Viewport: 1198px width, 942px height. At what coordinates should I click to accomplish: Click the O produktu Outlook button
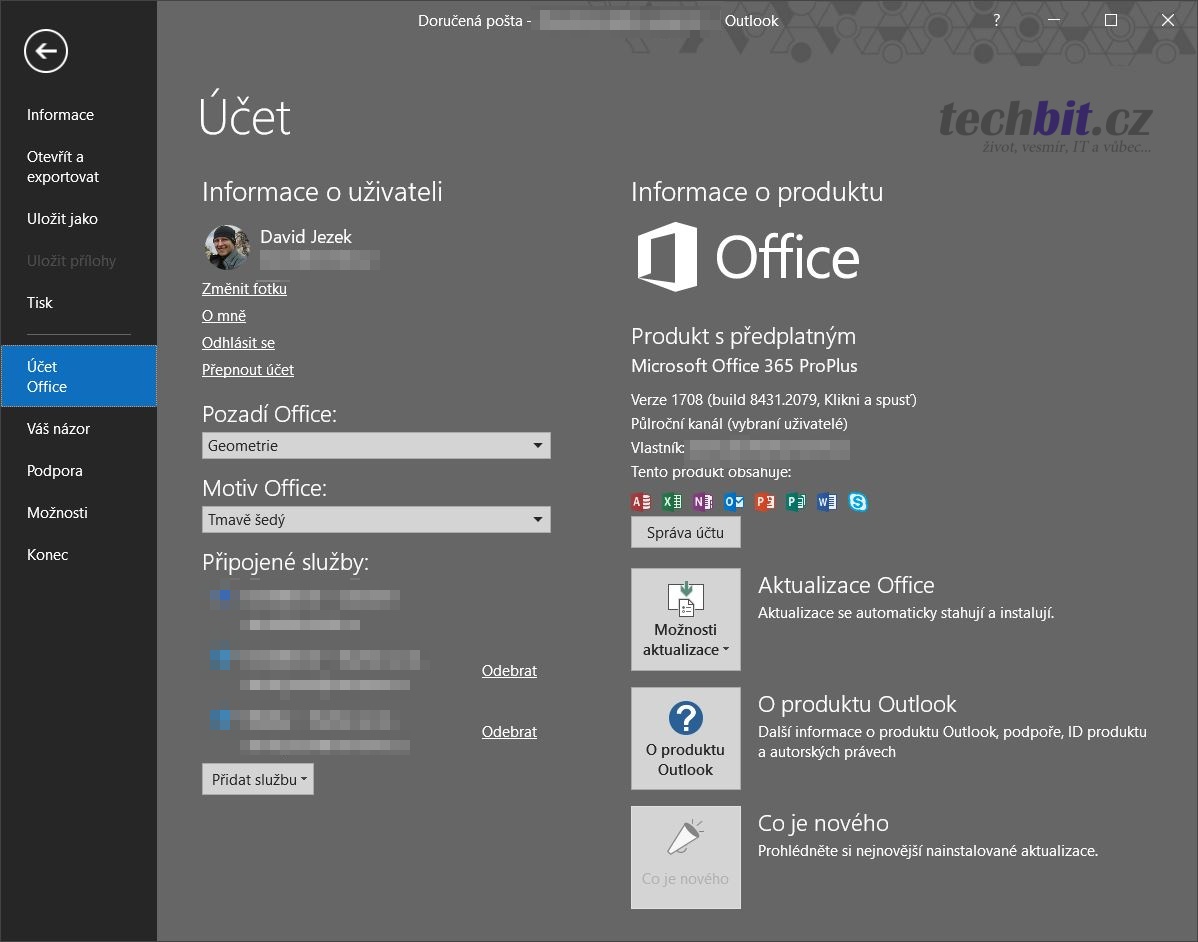pyautogui.click(x=686, y=739)
